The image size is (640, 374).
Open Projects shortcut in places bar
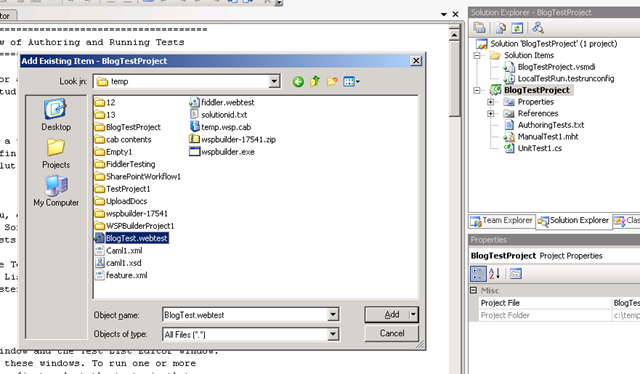[56, 154]
